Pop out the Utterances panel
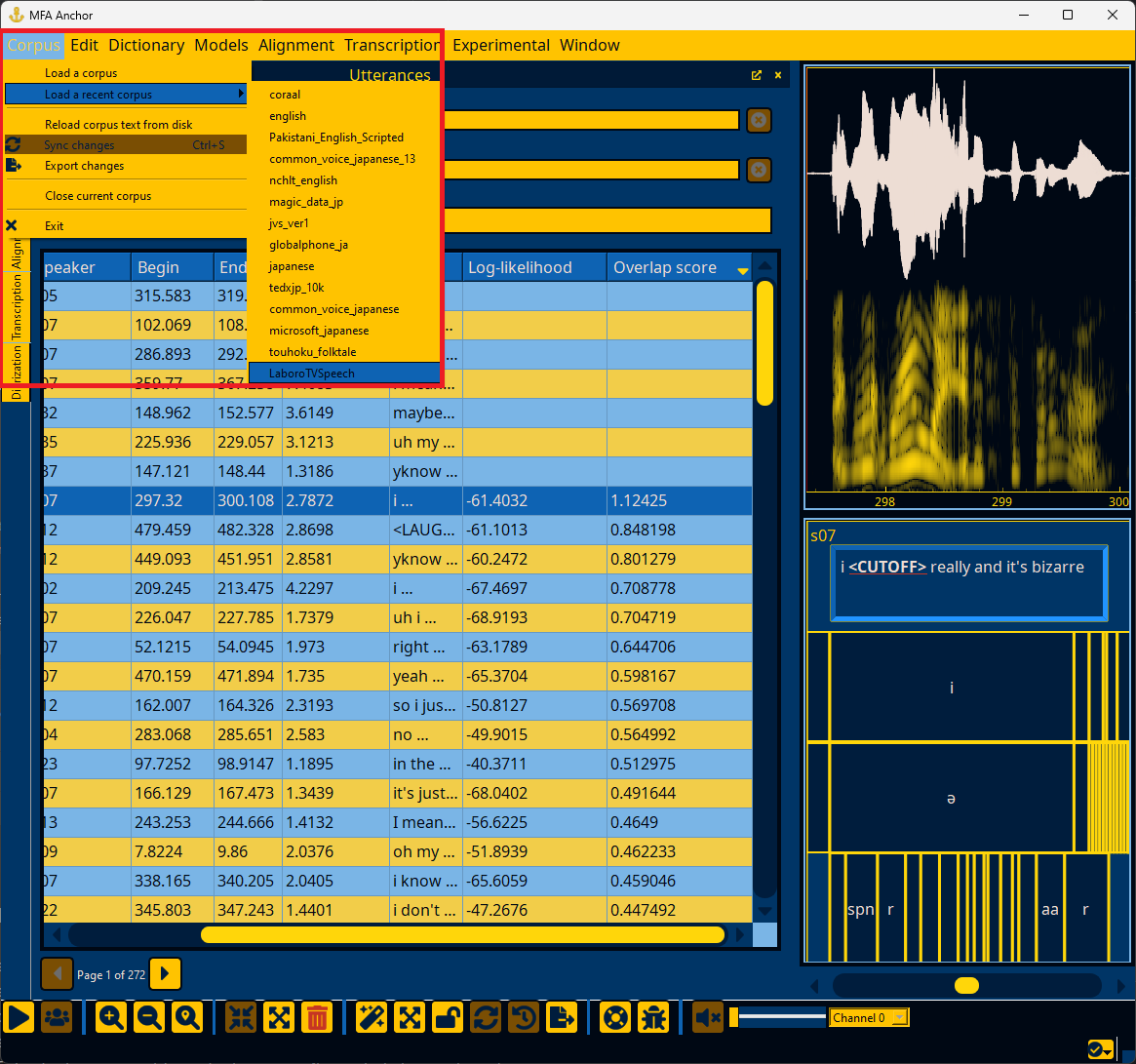This screenshot has width=1136, height=1064. point(757,75)
